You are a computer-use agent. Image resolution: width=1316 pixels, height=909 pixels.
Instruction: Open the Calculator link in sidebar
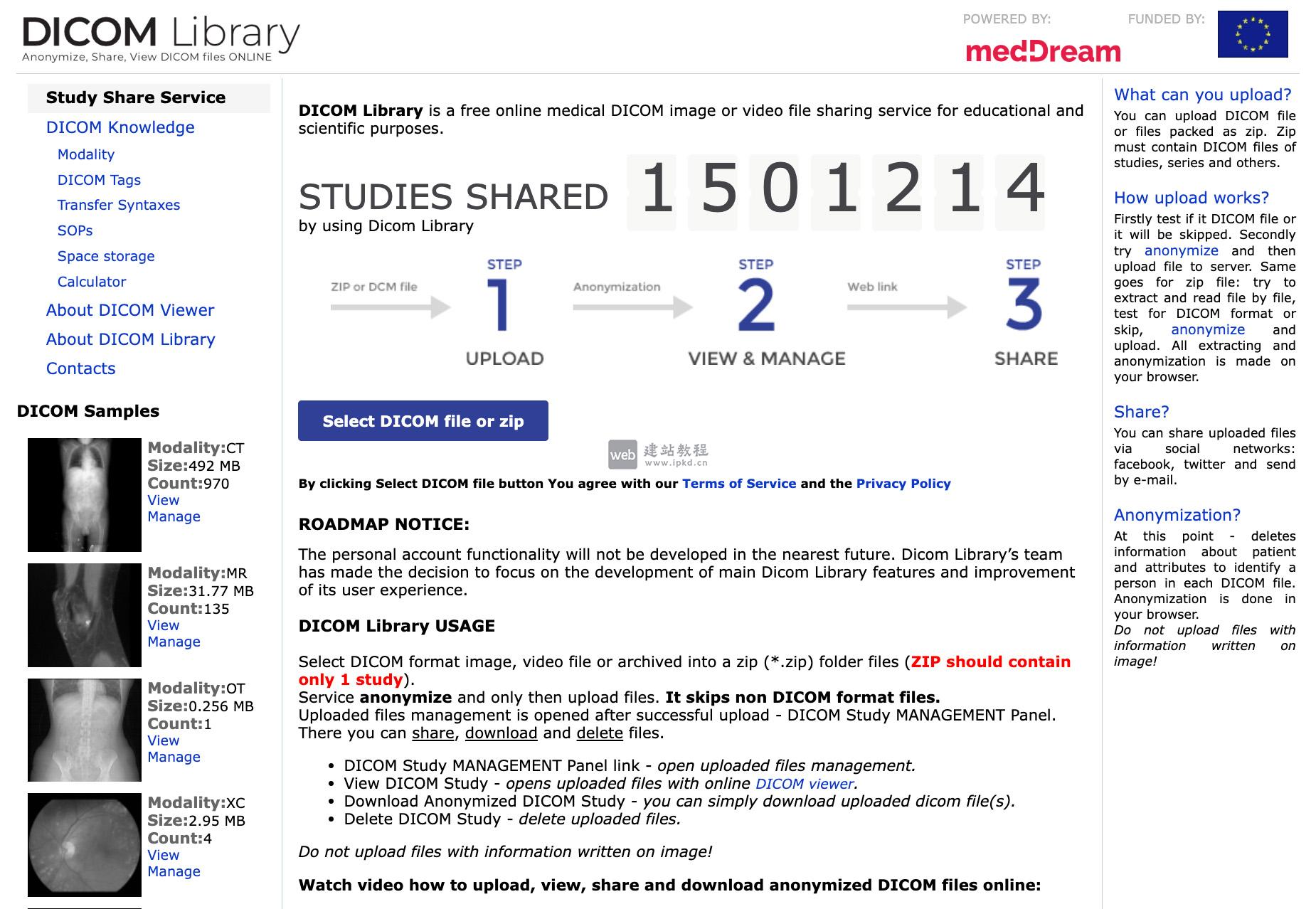click(92, 282)
